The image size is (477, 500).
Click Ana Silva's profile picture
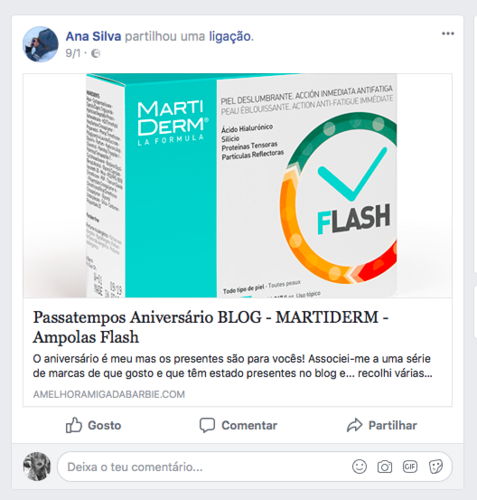coord(40,44)
